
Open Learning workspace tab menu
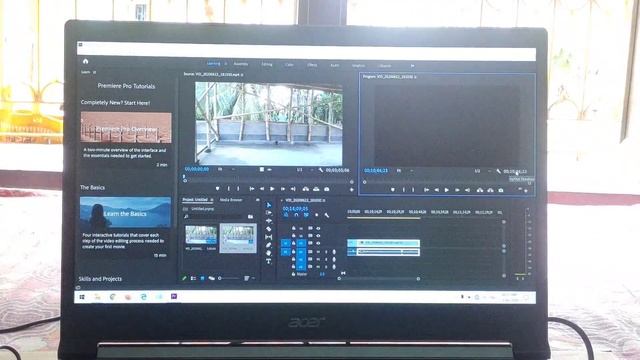point(226,64)
